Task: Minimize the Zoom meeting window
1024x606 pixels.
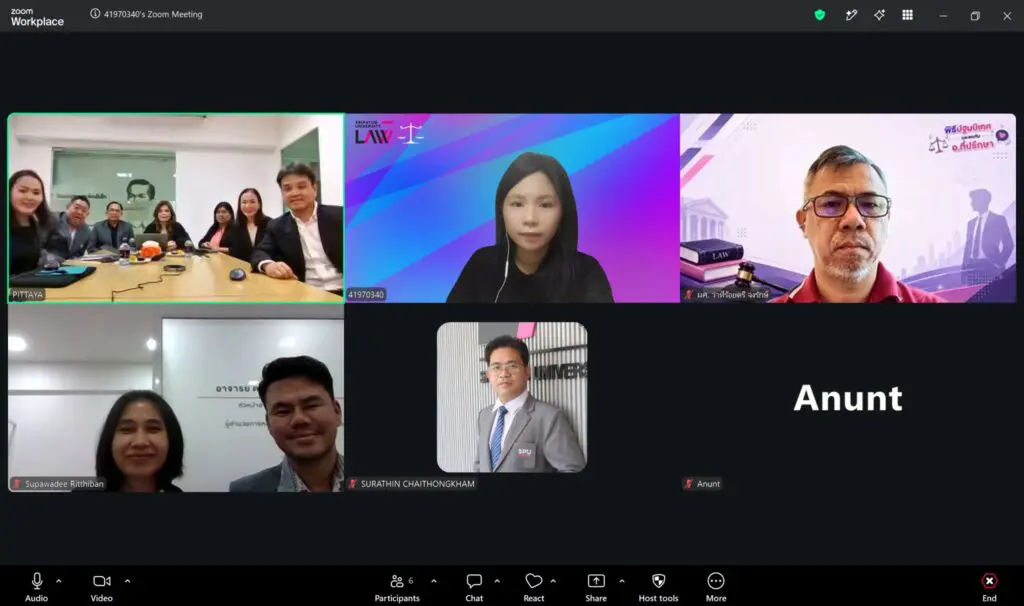Action: 943,16
